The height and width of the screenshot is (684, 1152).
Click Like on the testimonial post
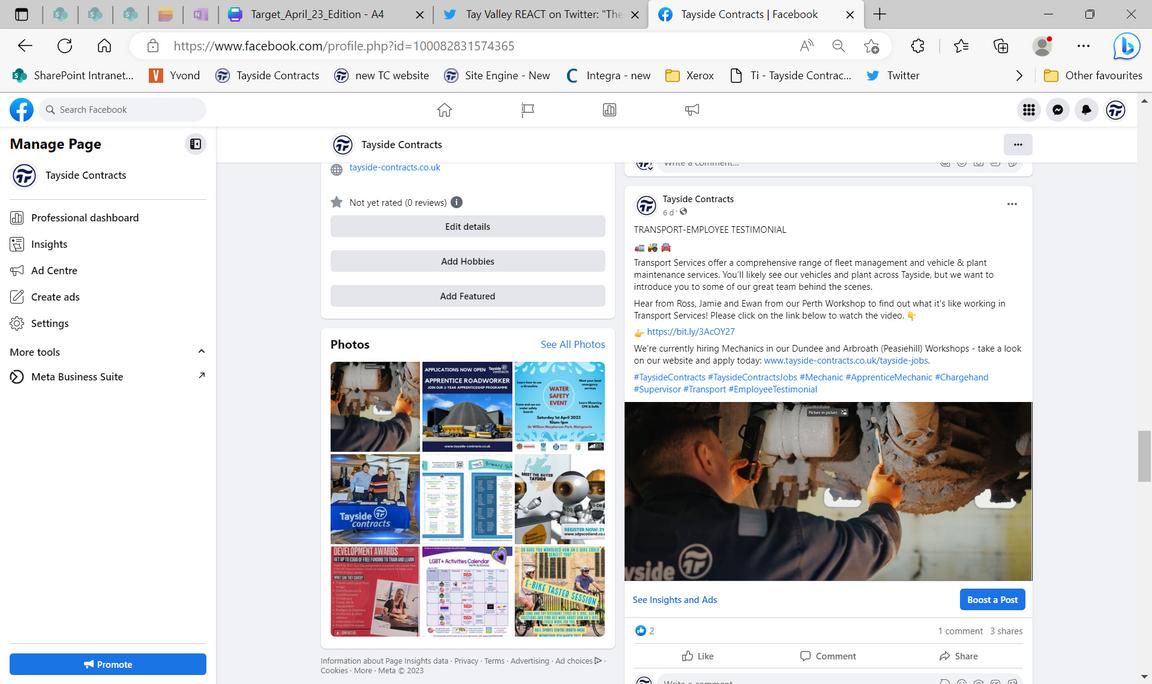[x=697, y=656]
